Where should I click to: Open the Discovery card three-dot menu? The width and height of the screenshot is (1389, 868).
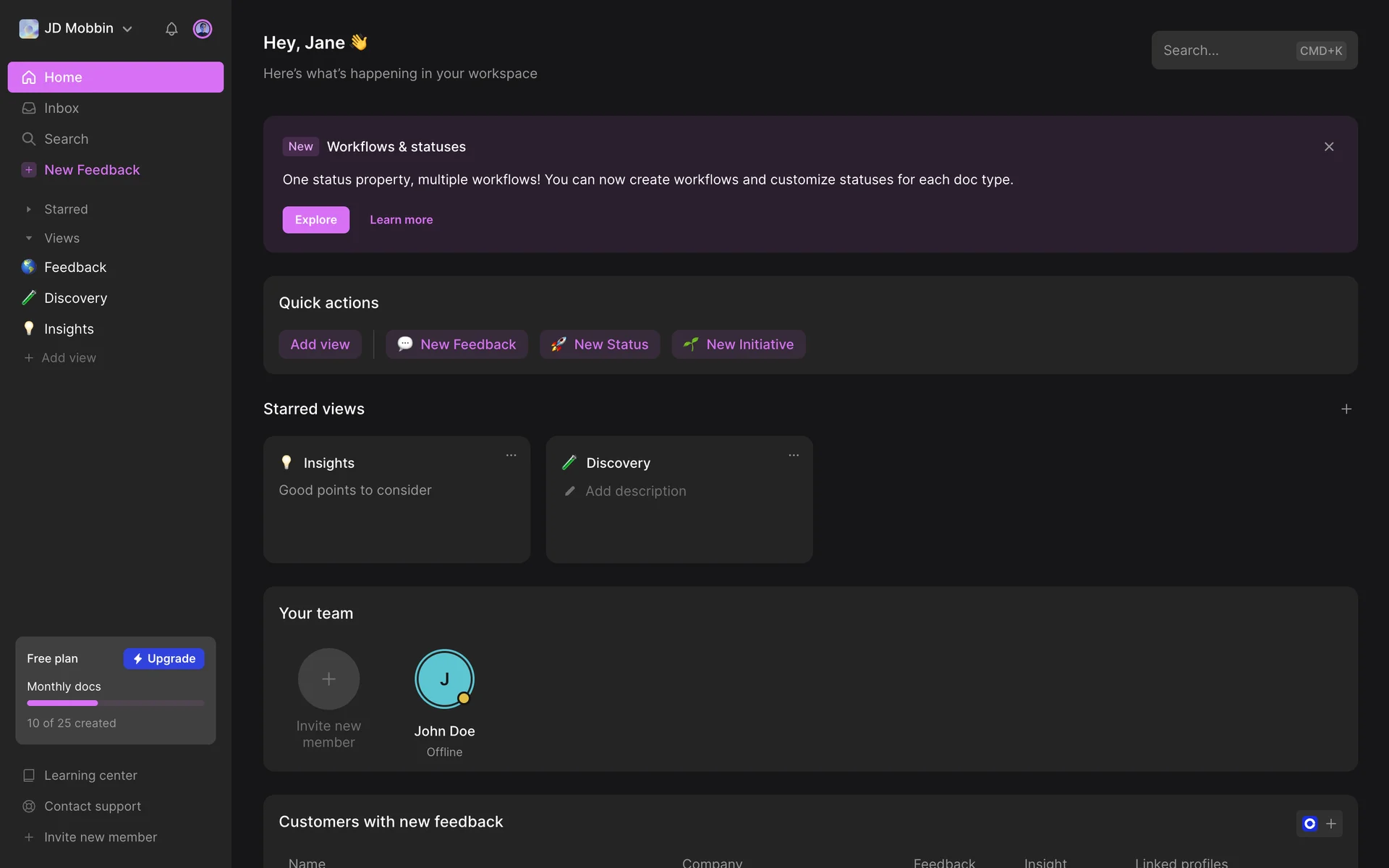(794, 456)
